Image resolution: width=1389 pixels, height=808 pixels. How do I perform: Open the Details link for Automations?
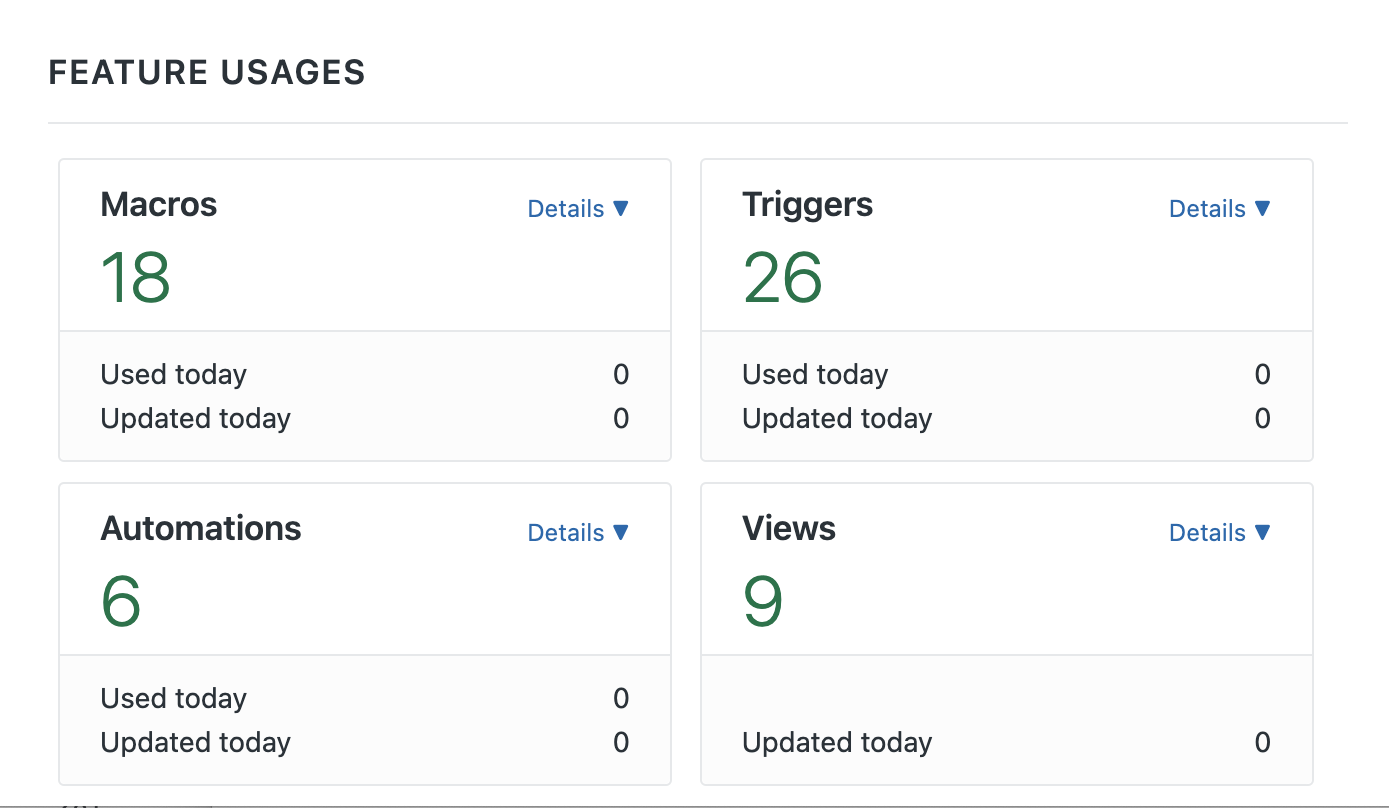pyautogui.click(x=566, y=533)
